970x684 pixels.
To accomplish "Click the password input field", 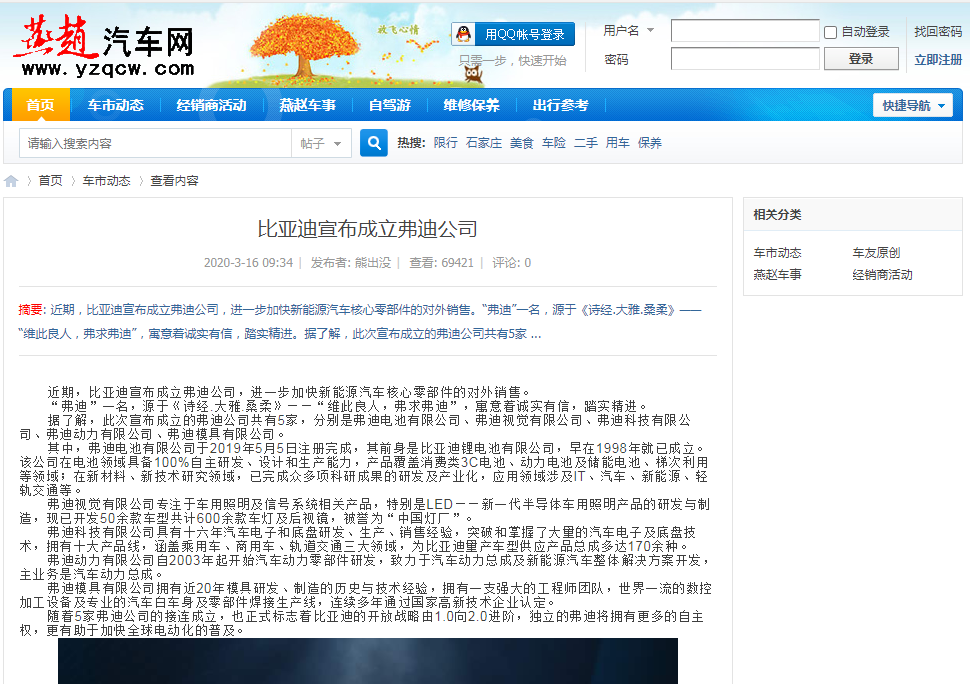I will pos(745,59).
